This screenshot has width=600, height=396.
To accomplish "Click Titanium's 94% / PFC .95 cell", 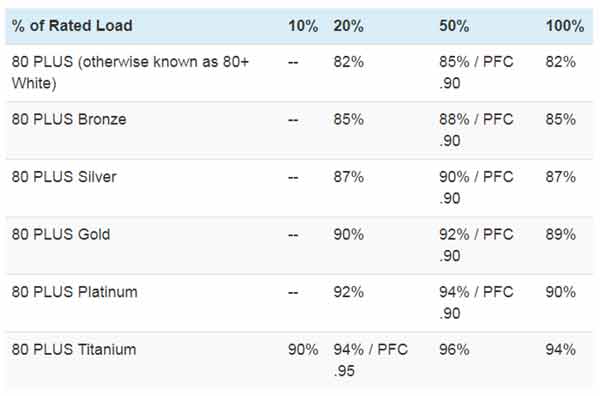I will click(370, 360).
